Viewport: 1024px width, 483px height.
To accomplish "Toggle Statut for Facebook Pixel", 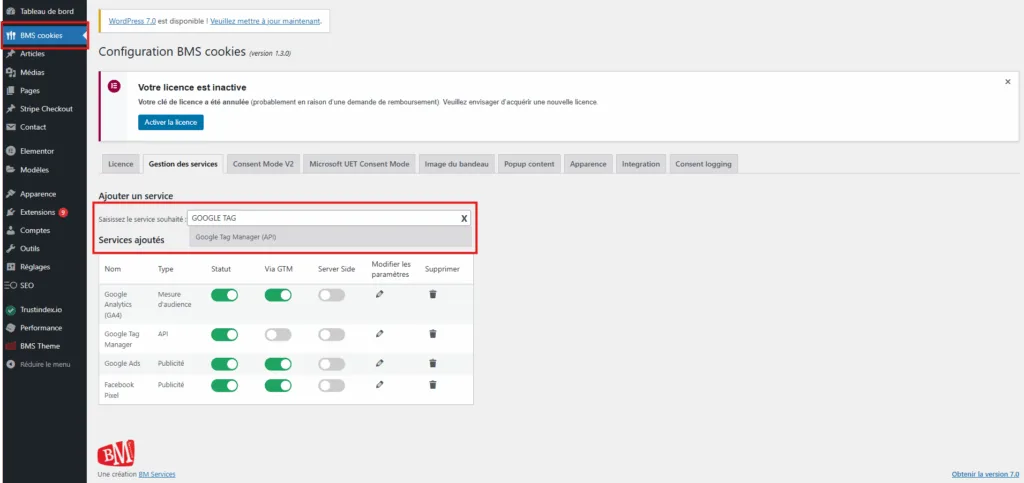I will (225, 385).
